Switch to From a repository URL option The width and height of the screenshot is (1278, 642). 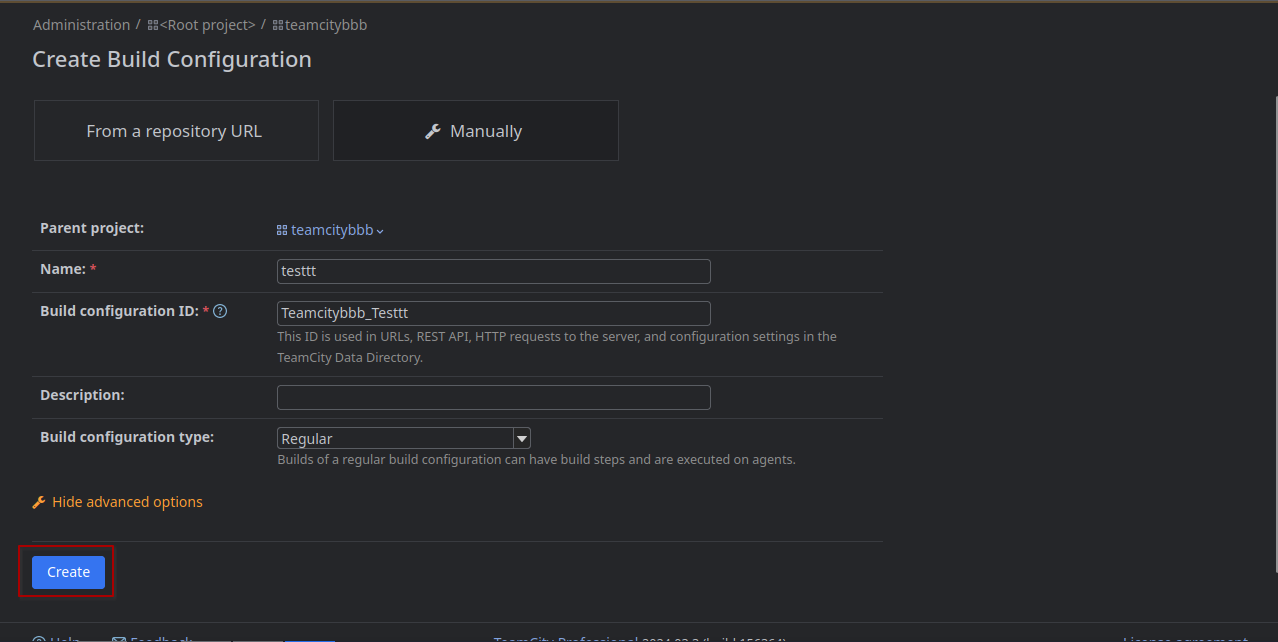click(x=175, y=130)
